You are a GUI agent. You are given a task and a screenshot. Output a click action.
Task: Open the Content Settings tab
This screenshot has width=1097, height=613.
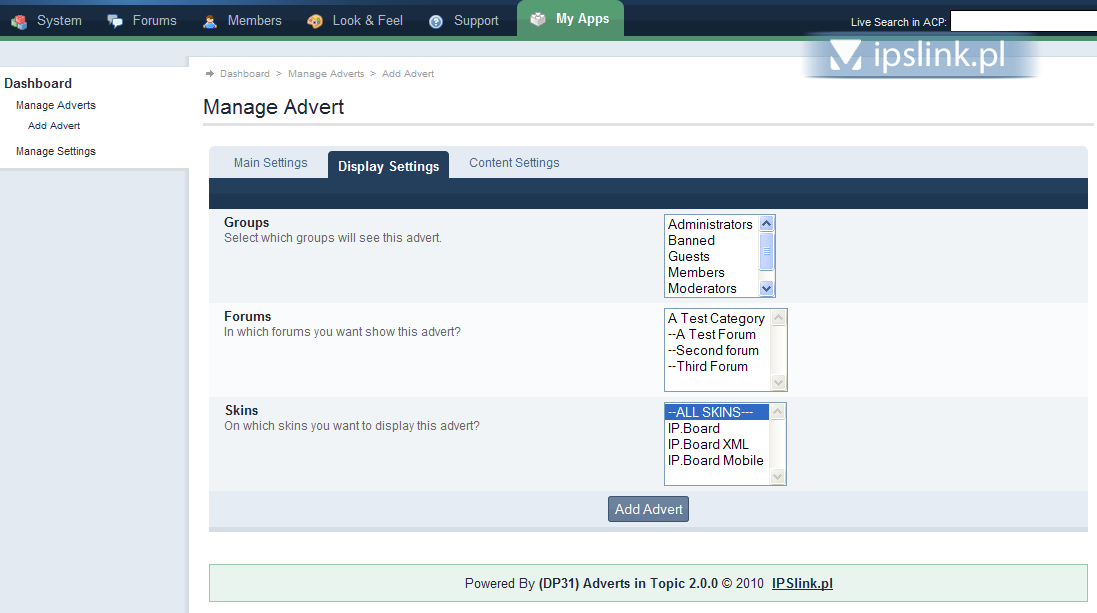514,163
